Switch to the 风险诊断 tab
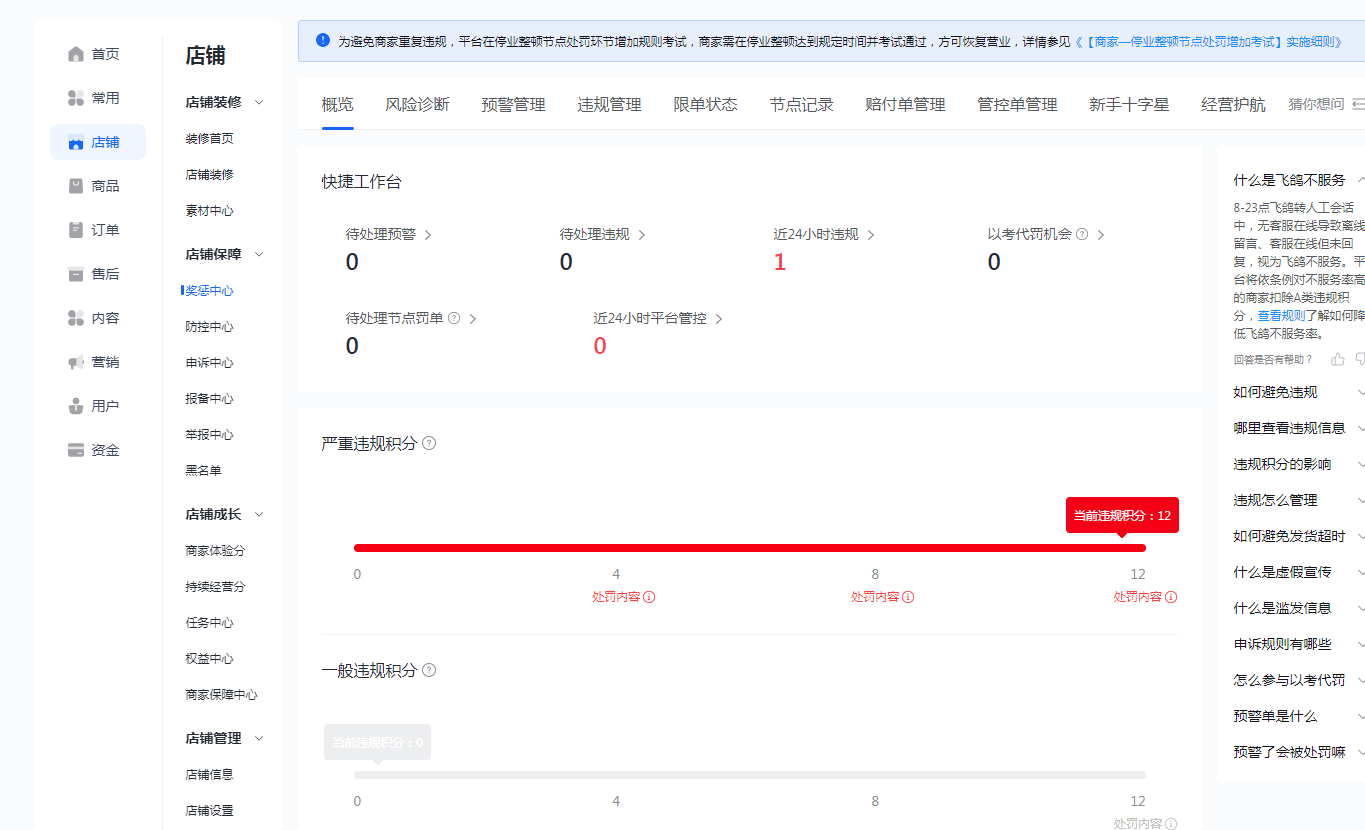Screen dimensions: 1365x830 pyautogui.click(x=417, y=104)
